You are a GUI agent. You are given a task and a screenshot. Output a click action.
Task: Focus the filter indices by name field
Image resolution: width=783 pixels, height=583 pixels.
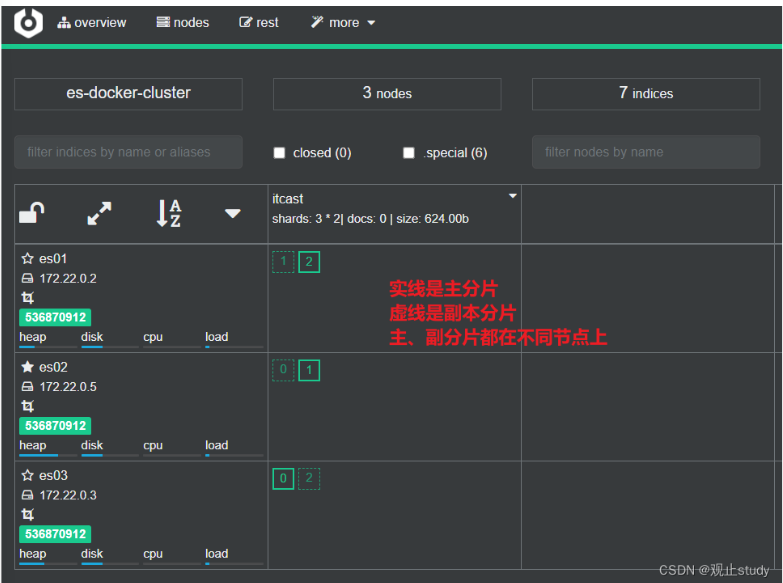[128, 152]
